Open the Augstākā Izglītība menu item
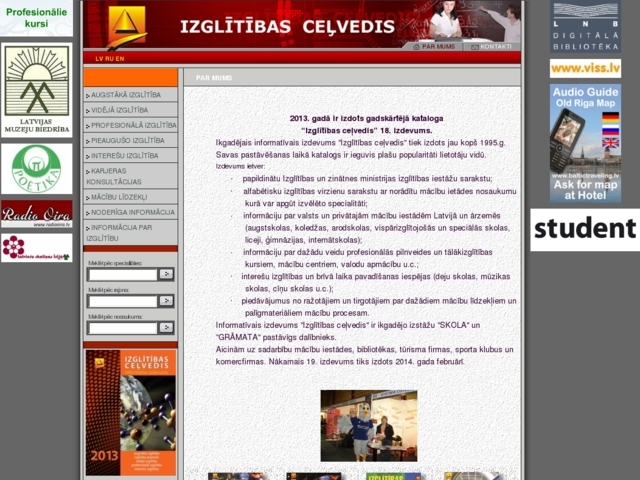640x480 pixels. (131, 95)
